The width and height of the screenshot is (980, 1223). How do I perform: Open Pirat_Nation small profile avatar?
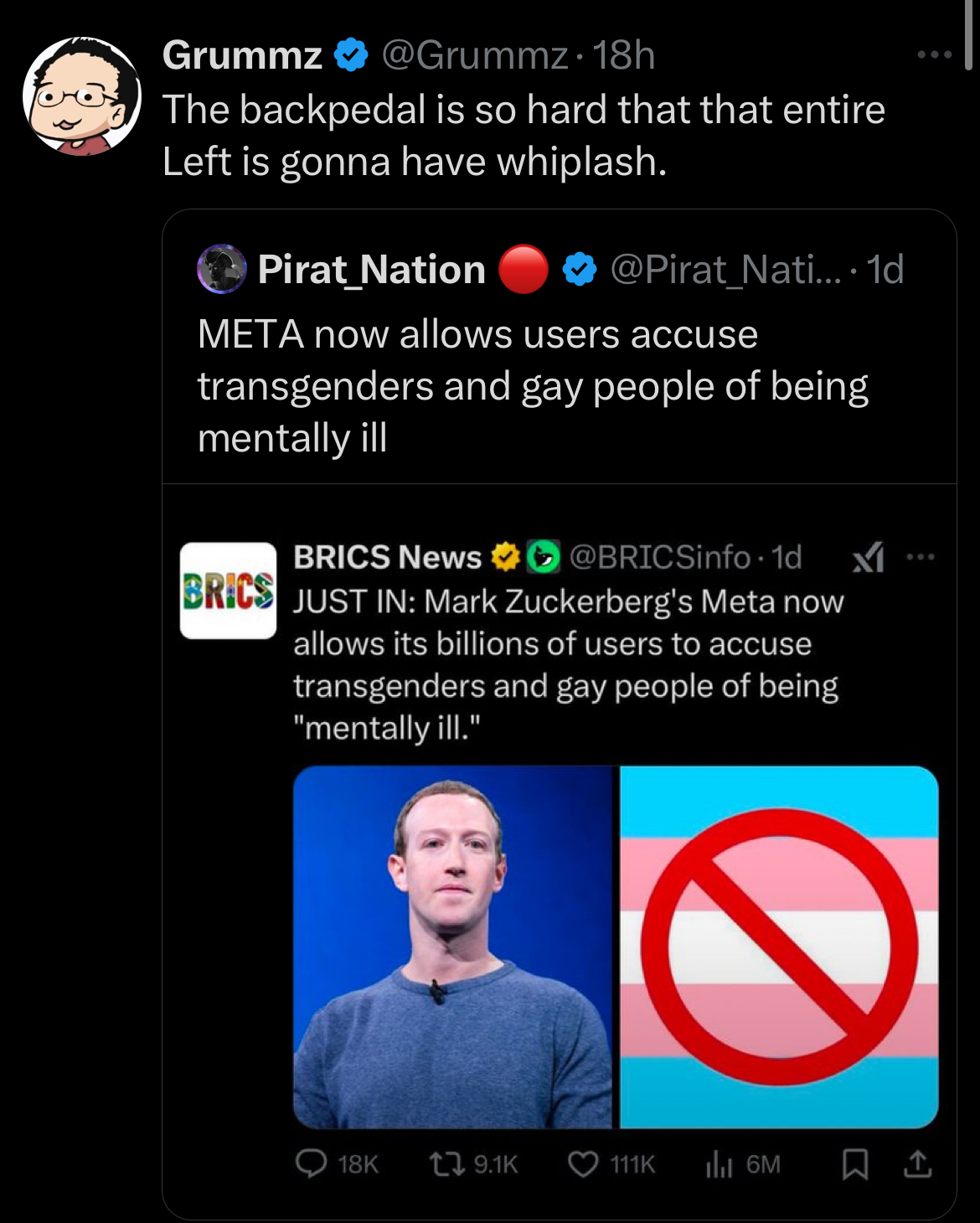pyautogui.click(x=221, y=270)
